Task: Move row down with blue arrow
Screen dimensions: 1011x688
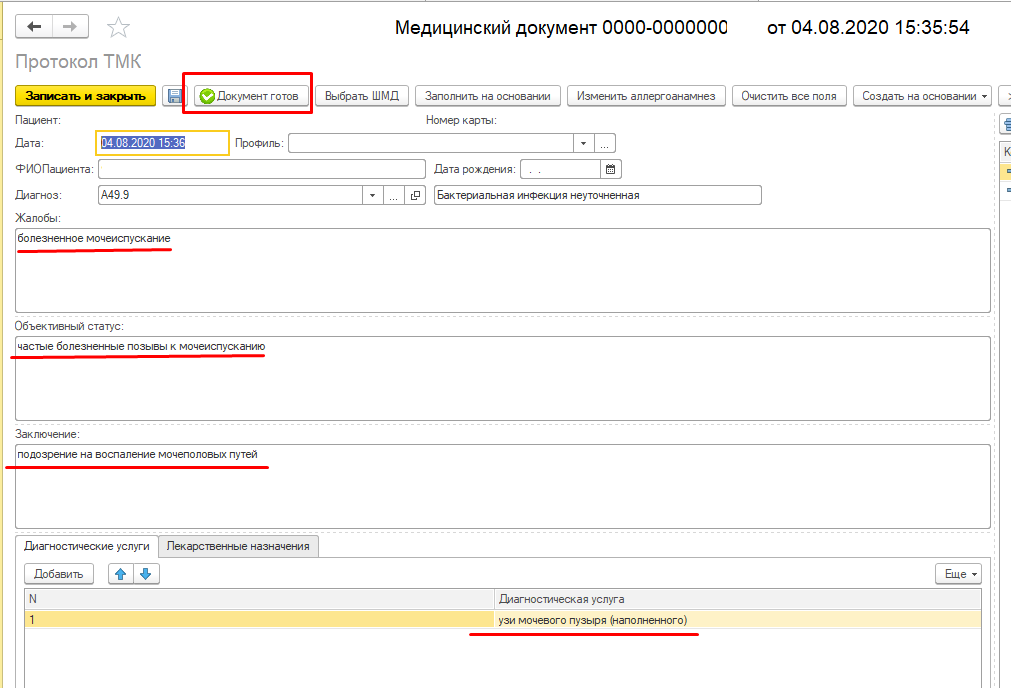Action: (x=146, y=574)
